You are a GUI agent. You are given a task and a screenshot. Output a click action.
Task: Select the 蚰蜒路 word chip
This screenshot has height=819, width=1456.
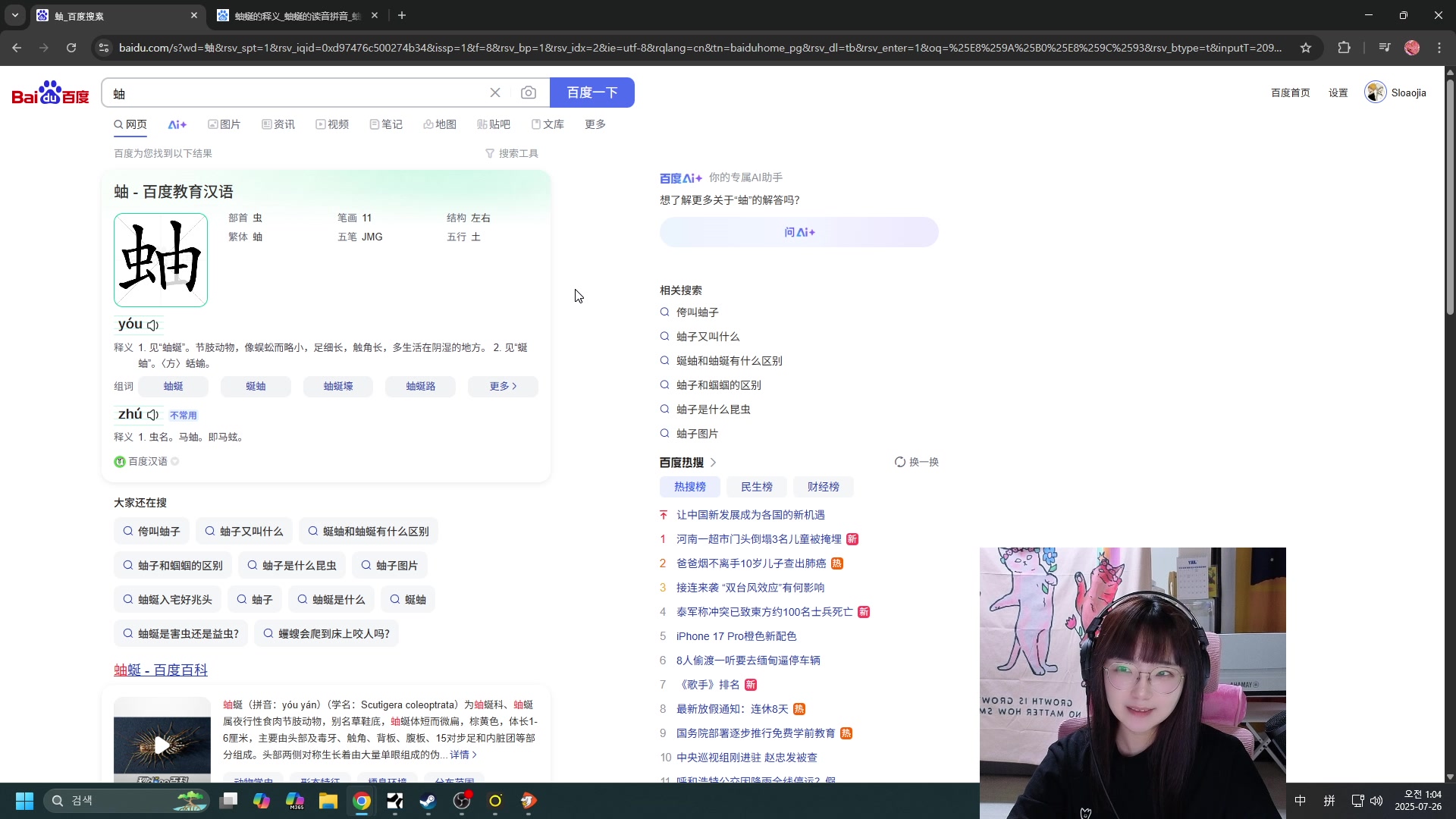tap(421, 386)
